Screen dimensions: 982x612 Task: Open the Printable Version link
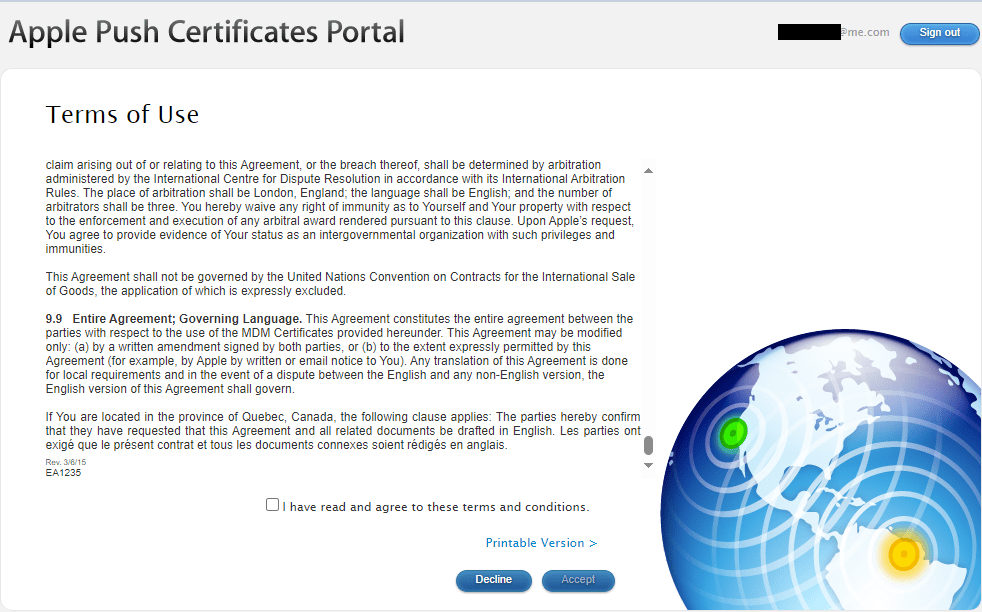[541, 543]
